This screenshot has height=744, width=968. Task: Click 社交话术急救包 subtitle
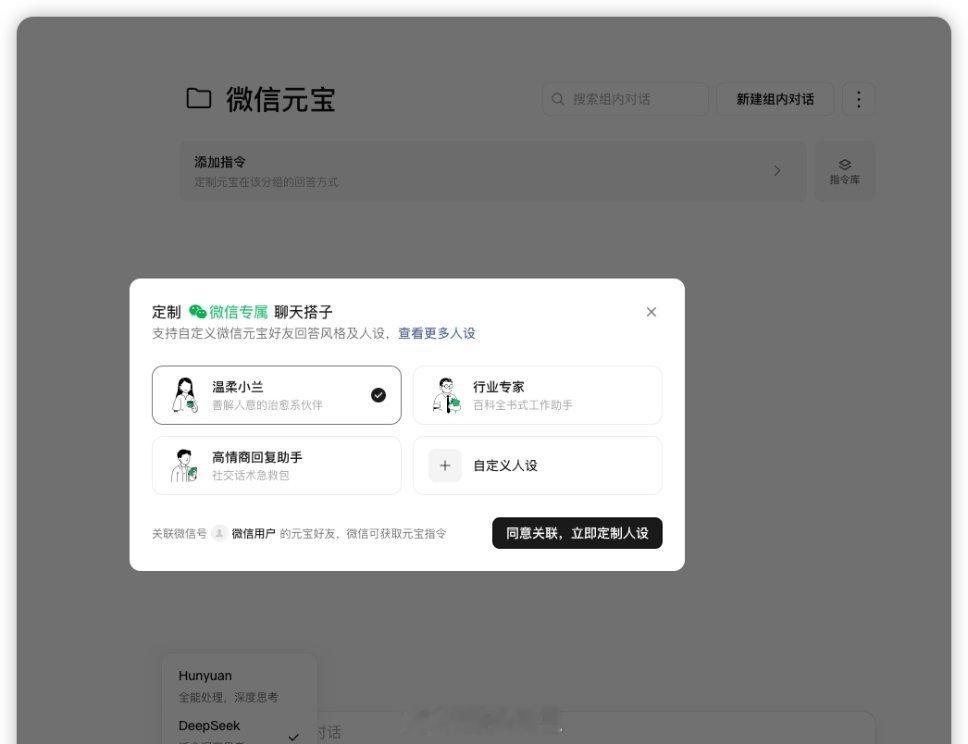point(250,475)
